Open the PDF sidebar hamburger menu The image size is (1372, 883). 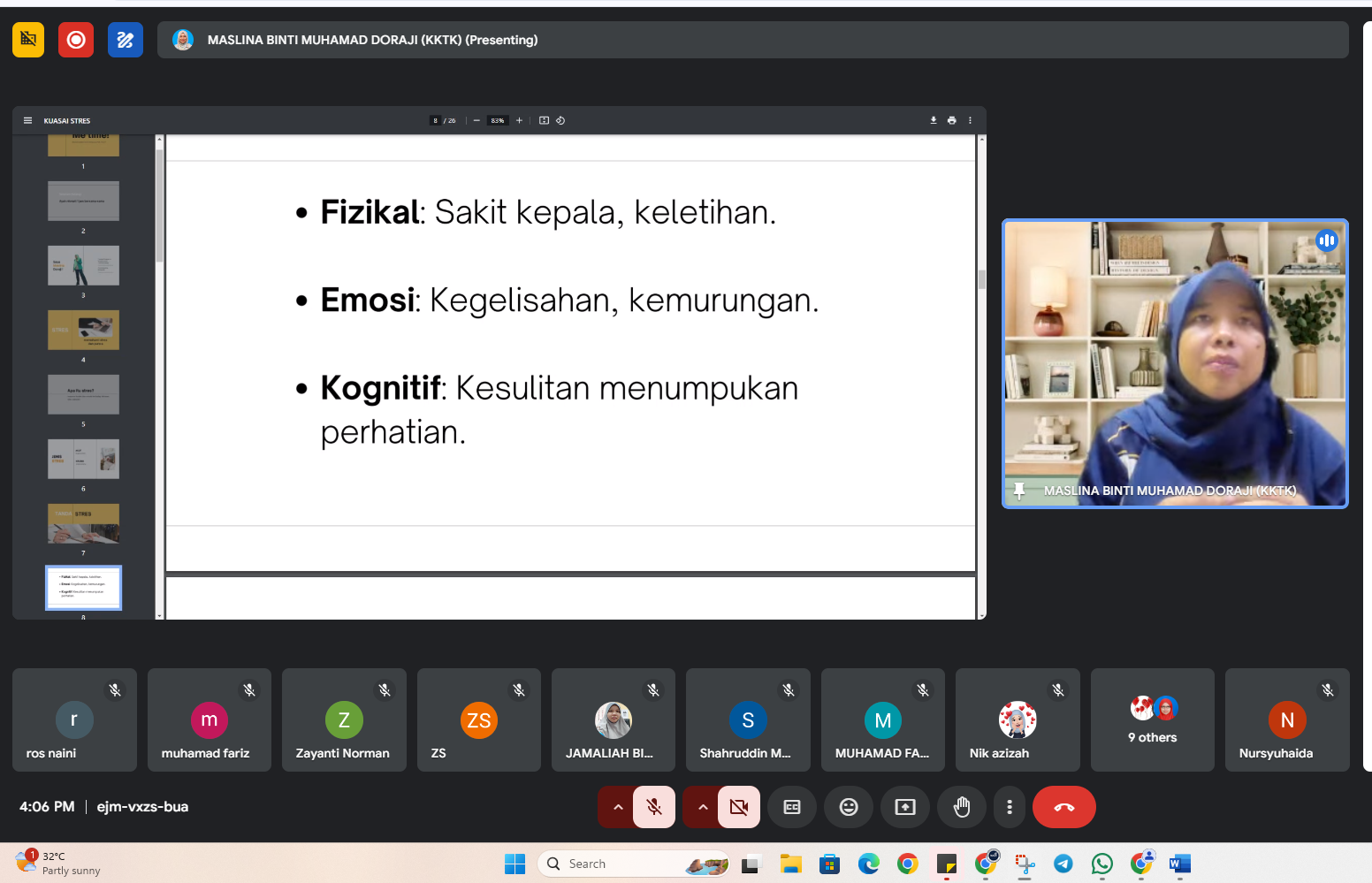click(x=27, y=120)
